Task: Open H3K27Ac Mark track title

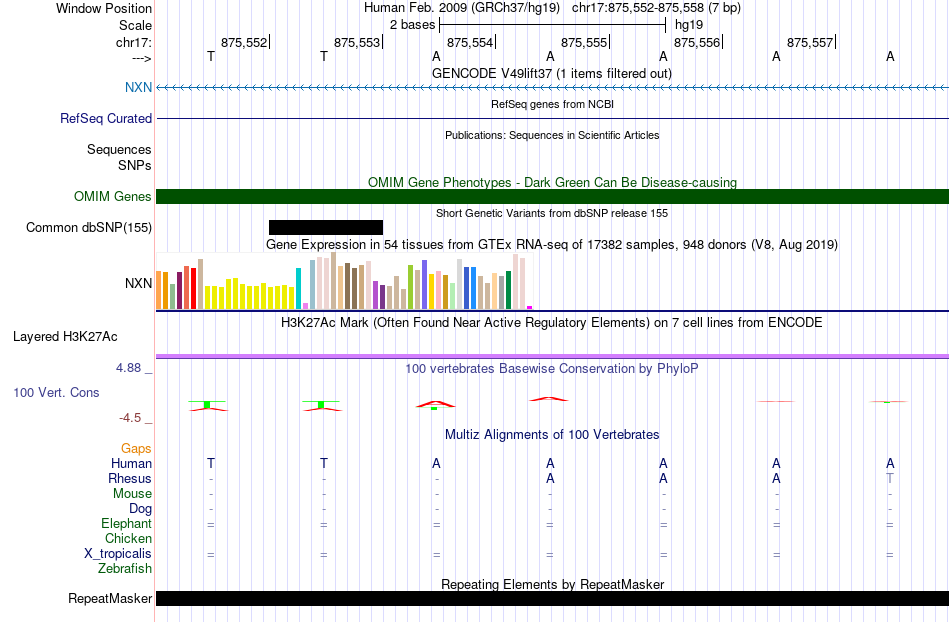Action: [551, 322]
